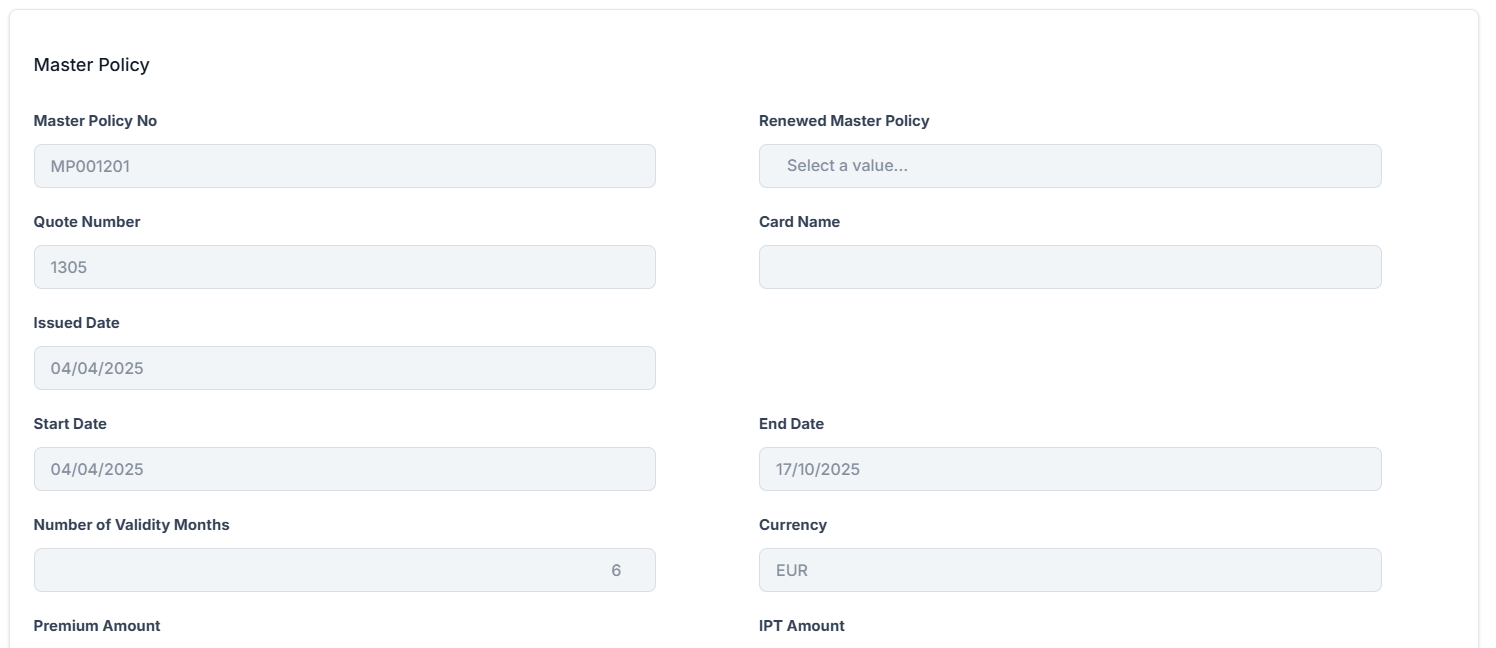
Task: Click the Master Policy section heading
Action: 91,65
